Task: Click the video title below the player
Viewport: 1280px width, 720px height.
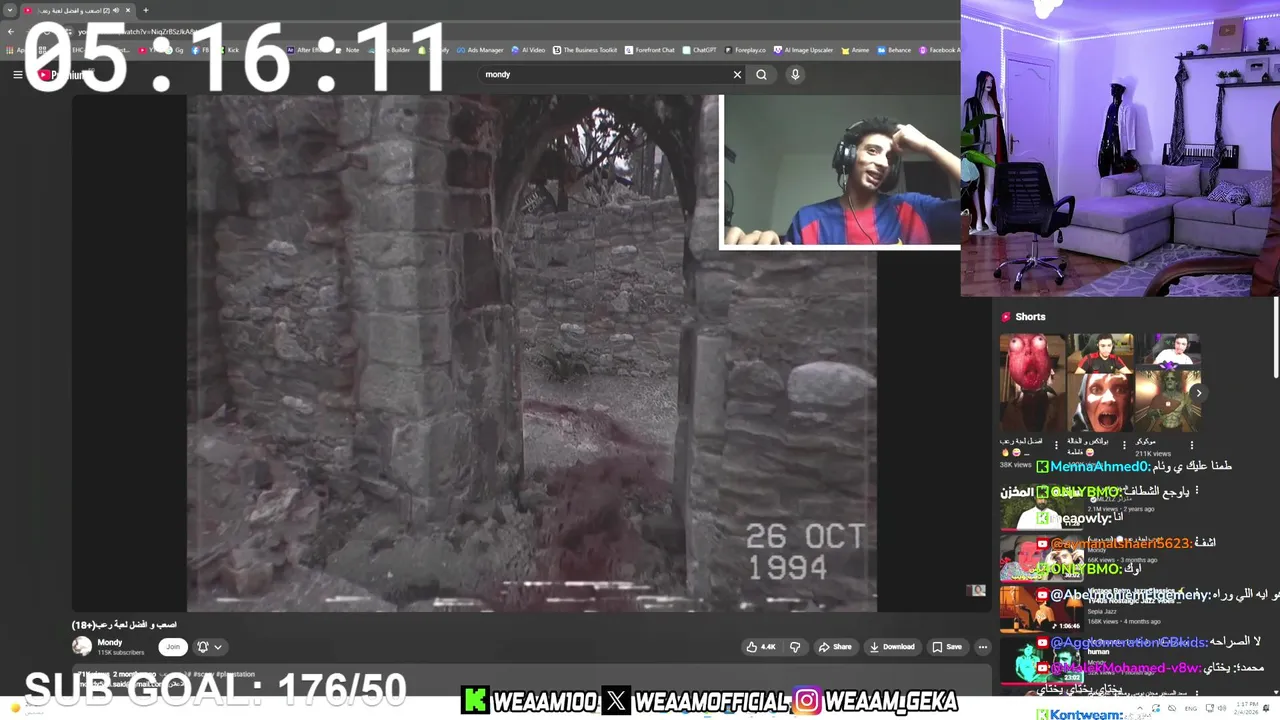Action: click(x=124, y=625)
